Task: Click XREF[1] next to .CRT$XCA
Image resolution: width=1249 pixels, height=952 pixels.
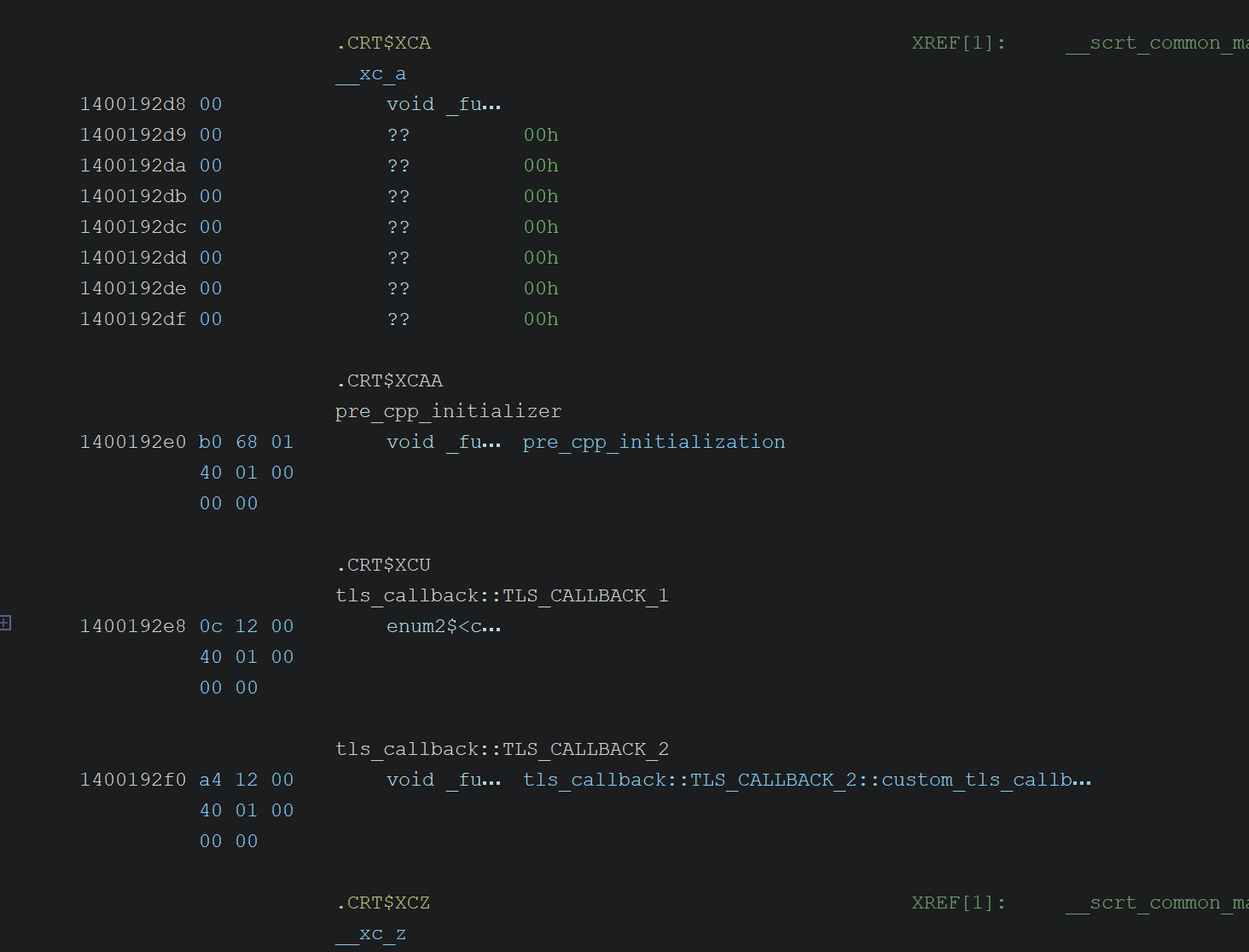Action: [x=959, y=43]
